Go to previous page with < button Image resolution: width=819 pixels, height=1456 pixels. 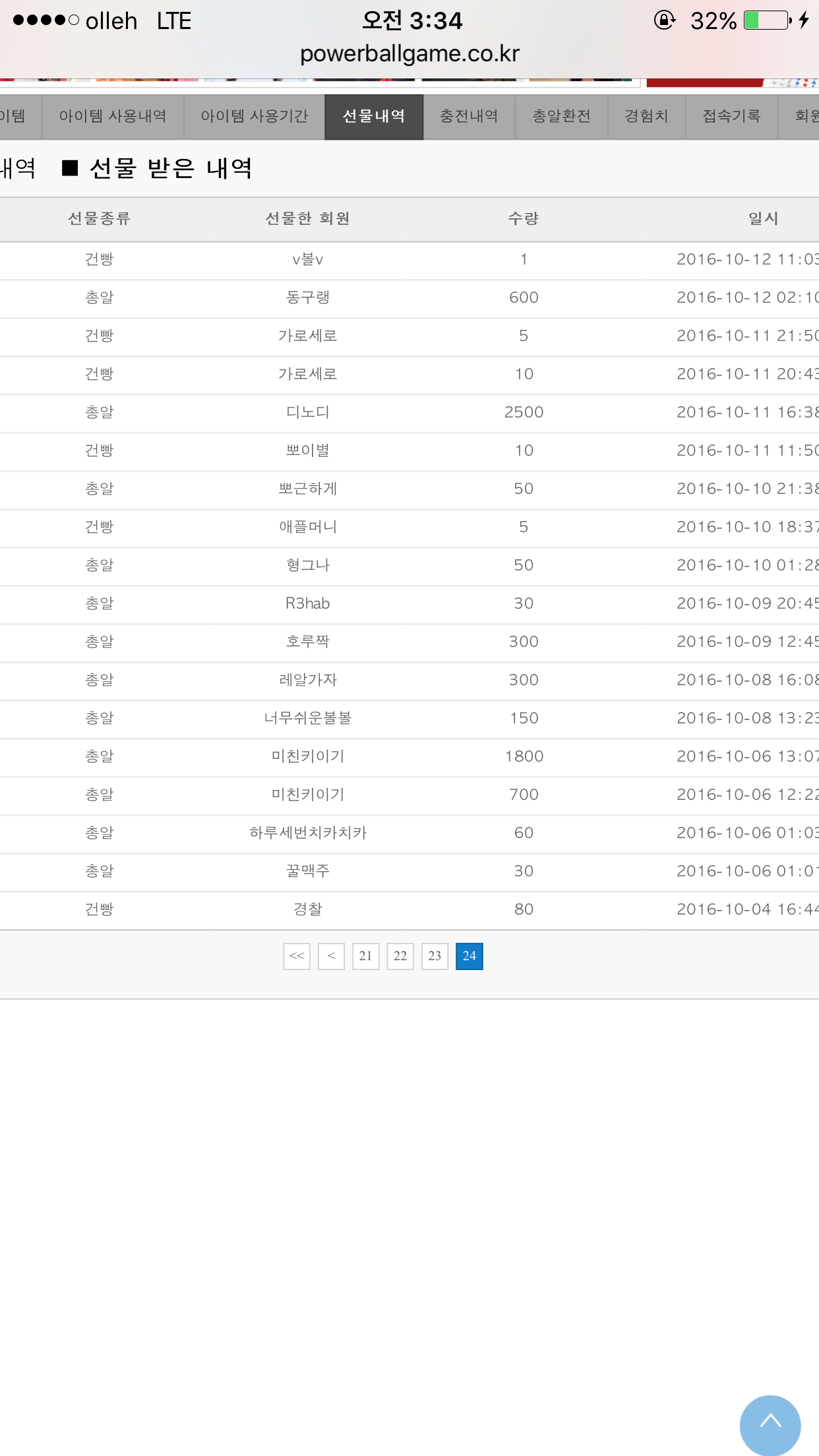coord(331,956)
